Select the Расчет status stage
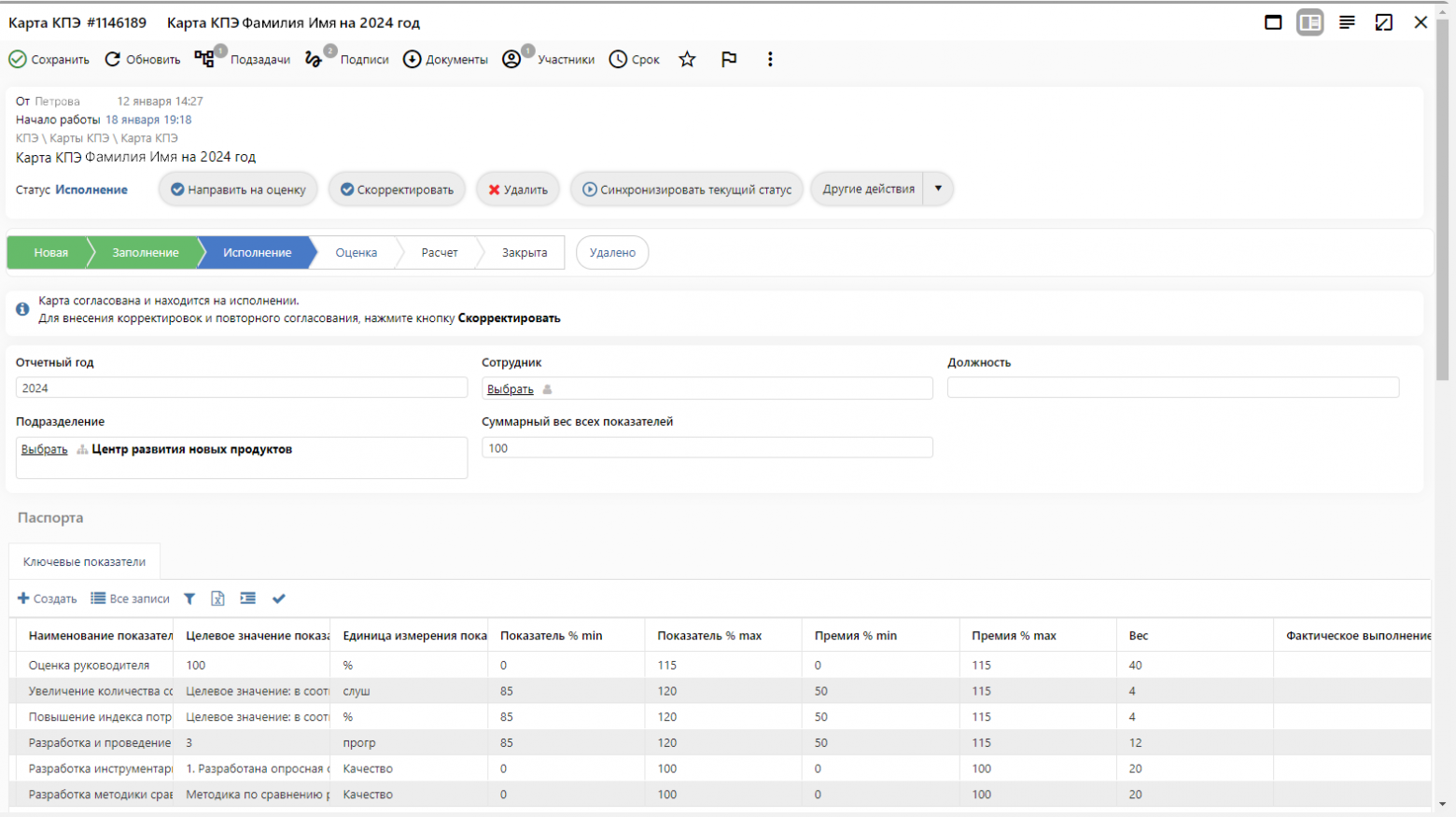1456x817 pixels. (x=440, y=252)
